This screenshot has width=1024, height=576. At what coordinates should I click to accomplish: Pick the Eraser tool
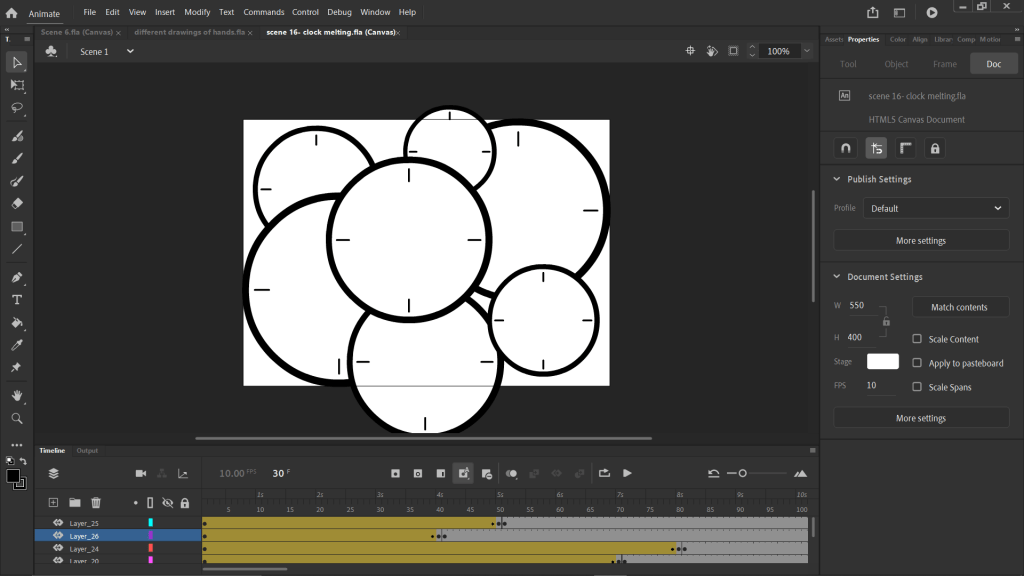point(17,203)
